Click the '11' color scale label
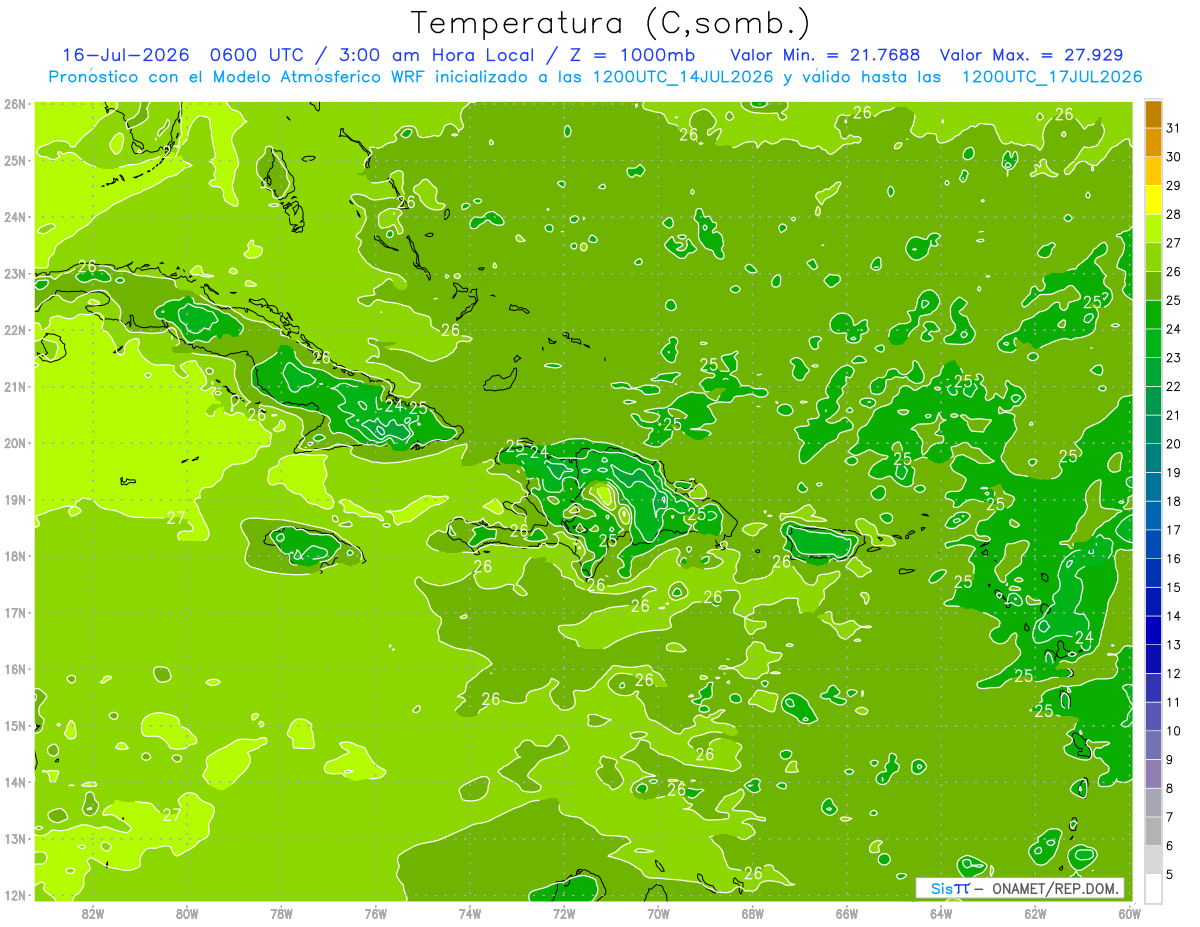Image resolution: width=1200 pixels, height=927 pixels. (1173, 702)
